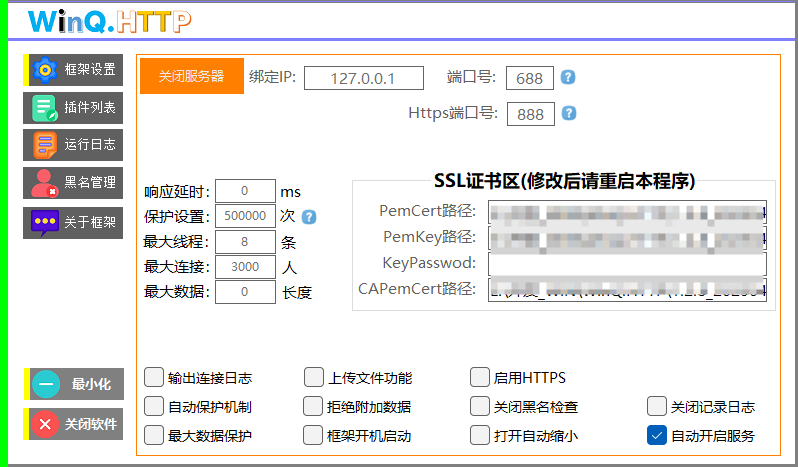Focus the 最大线程 field showing 8
Viewport: 798px width, 467px height.
pyautogui.click(x=245, y=242)
